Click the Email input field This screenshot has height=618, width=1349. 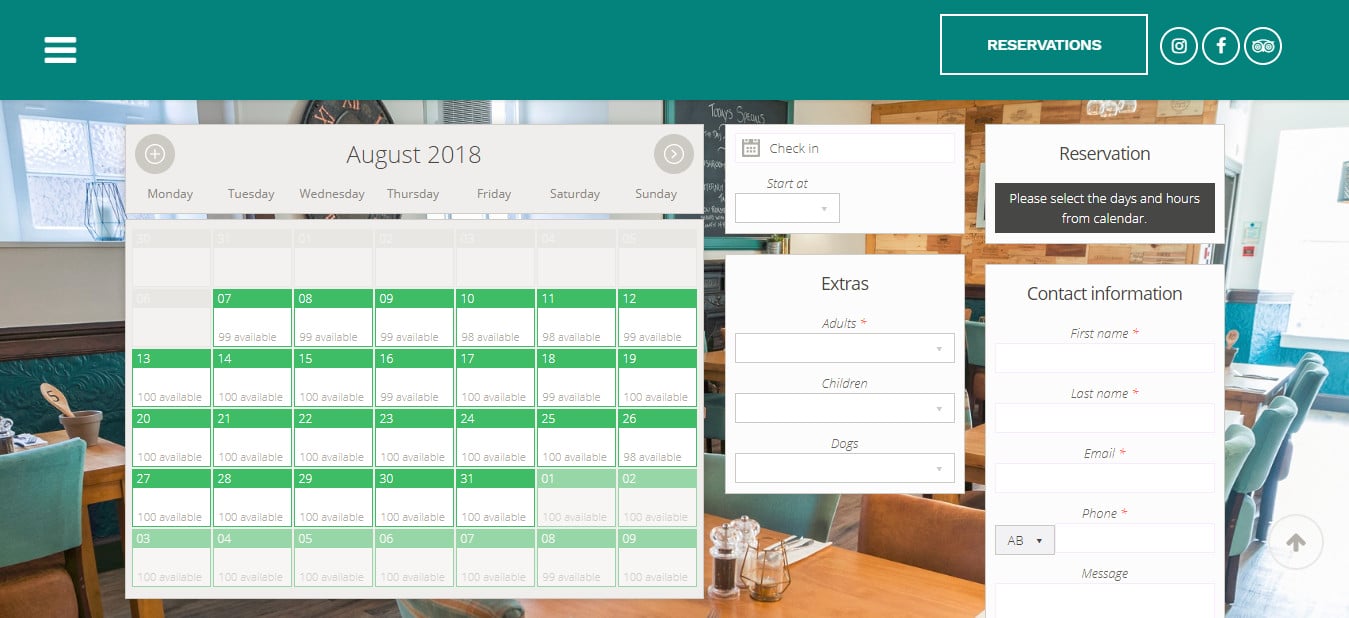pos(1105,478)
